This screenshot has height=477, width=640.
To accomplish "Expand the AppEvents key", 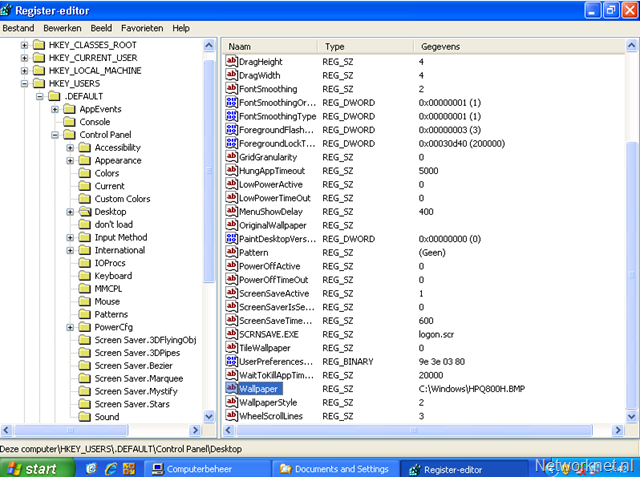I will (55, 109).
